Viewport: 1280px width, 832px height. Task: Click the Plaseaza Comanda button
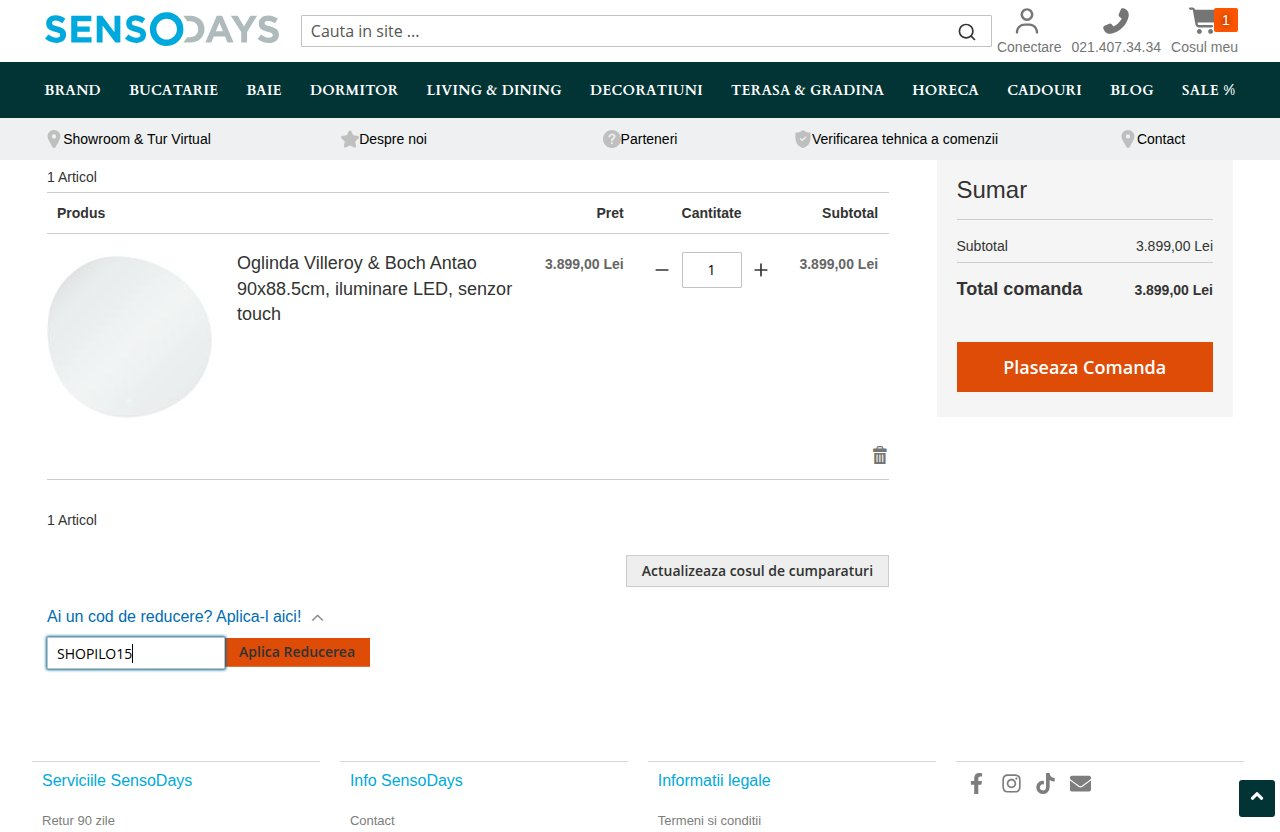1085,367
